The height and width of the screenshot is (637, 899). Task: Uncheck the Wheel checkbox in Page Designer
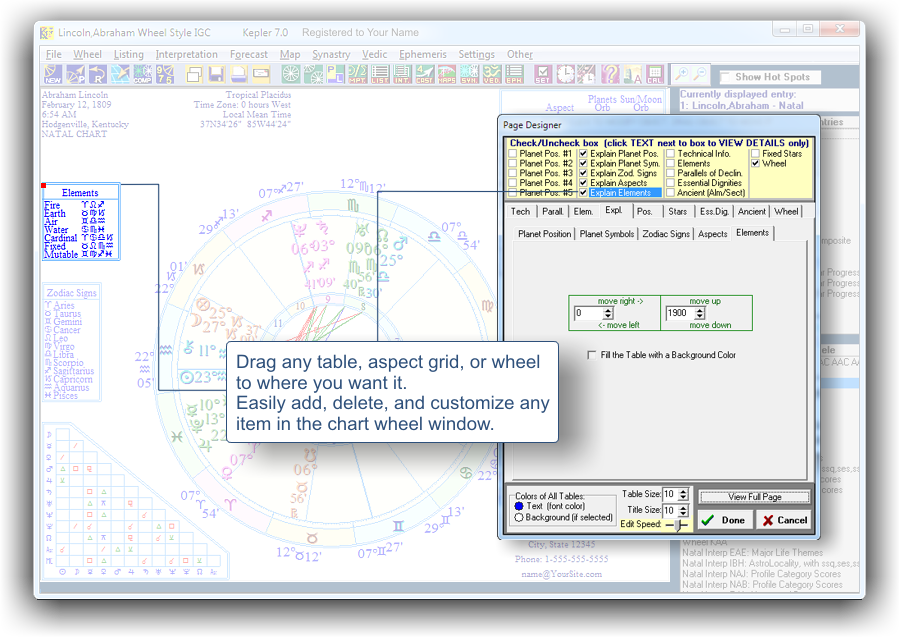[x=755, y=163]
